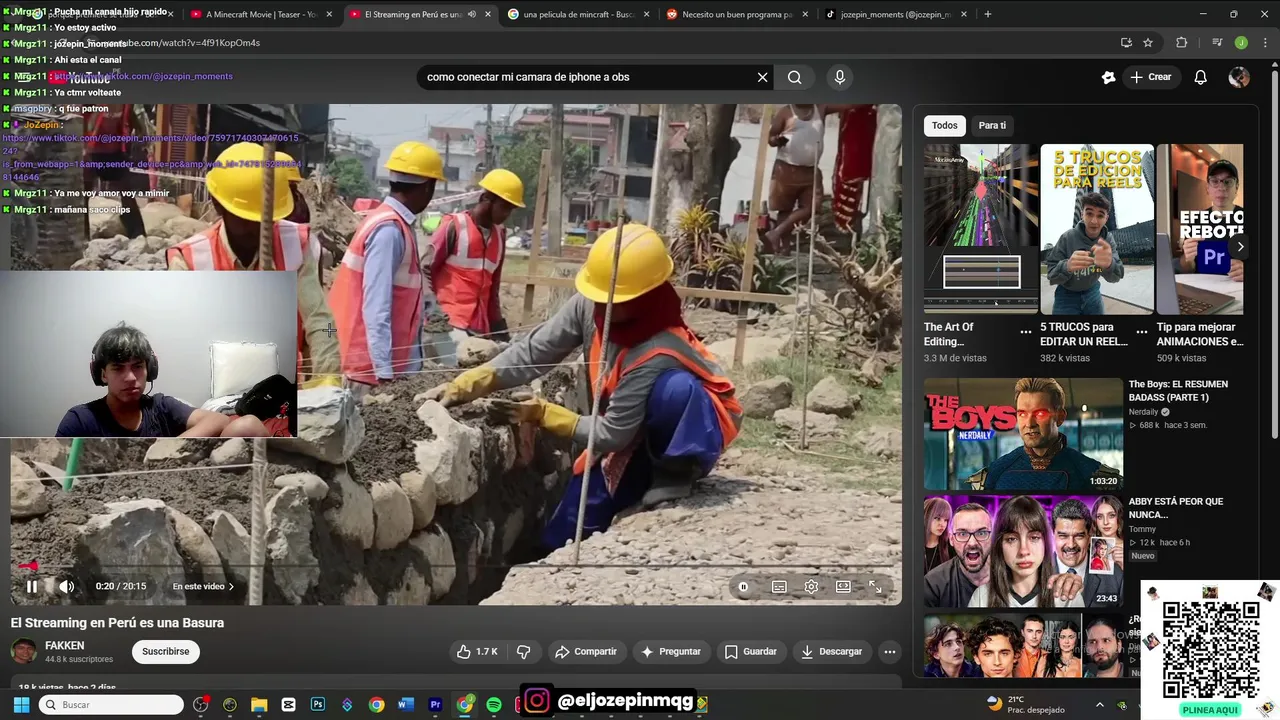The width and height of the screenshot is (1280, 720).
Task: Mute the playing tab via speaker icon
Action: pyautogui.click(x=472, y=14)
